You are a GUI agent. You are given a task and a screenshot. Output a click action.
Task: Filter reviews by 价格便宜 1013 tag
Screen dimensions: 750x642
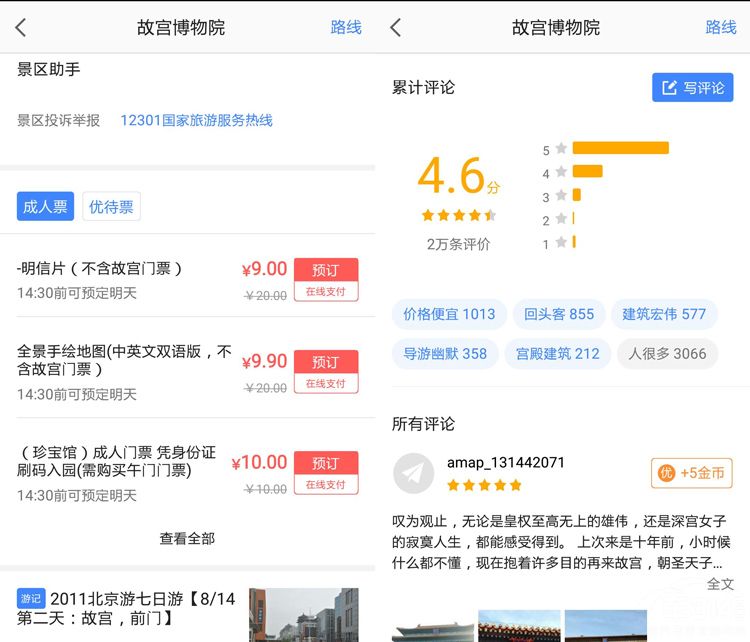pos(449,314)
